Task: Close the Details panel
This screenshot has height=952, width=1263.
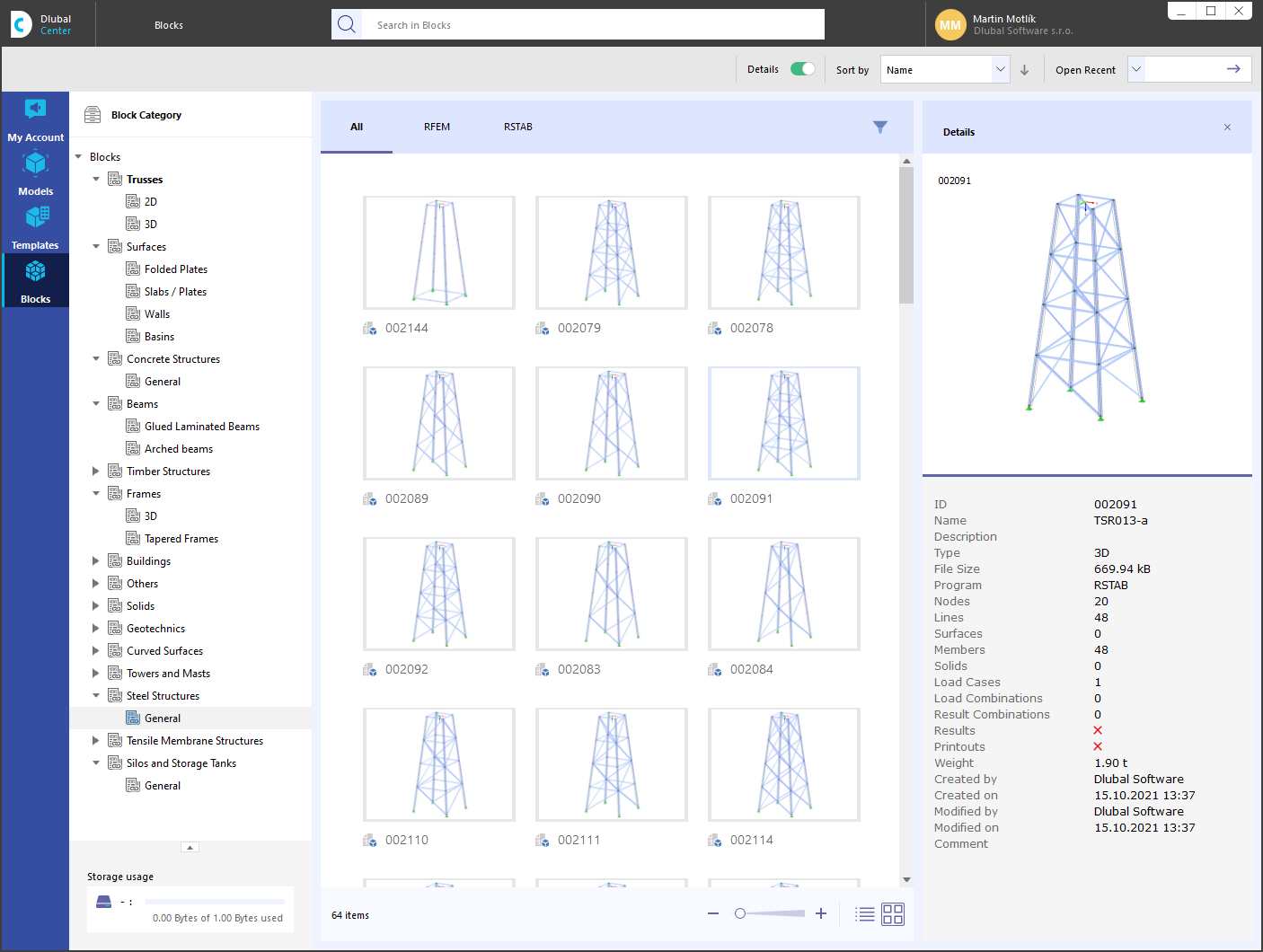Action: [1227, 128]
